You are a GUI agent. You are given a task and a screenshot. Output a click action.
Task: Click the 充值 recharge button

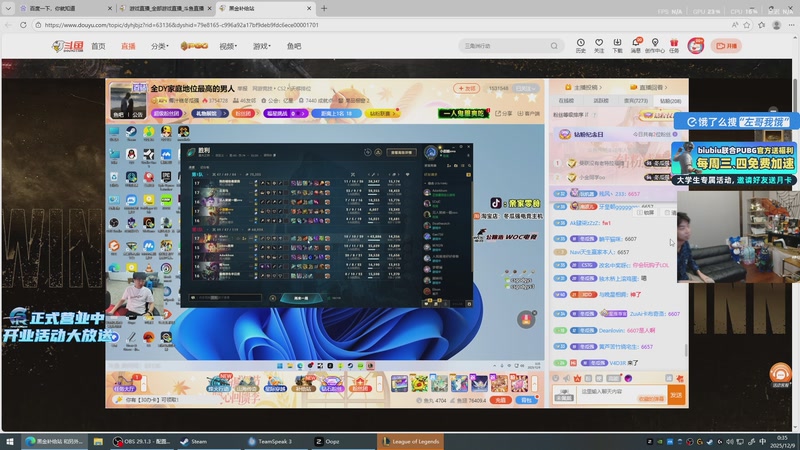[500, 400]
